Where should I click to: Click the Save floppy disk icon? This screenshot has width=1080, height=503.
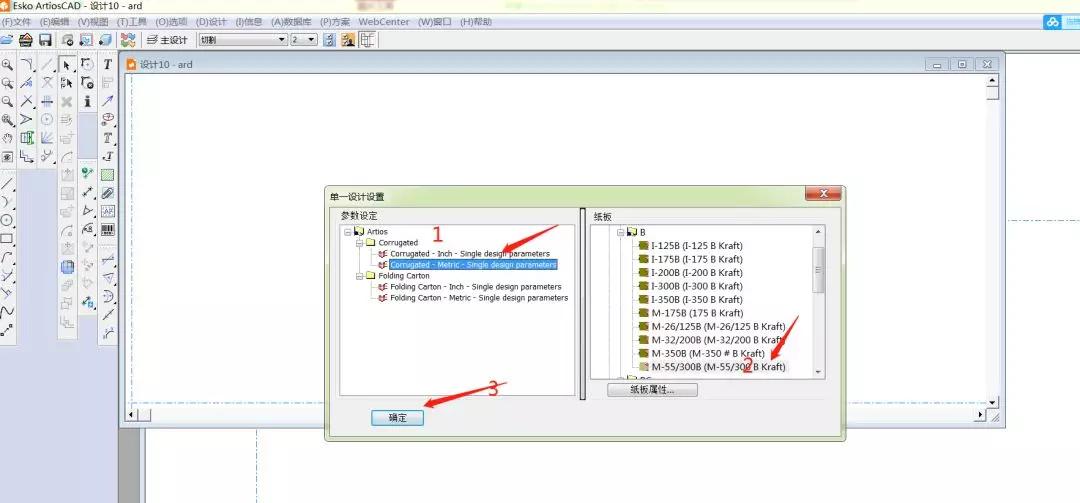(x=45, y=40)
